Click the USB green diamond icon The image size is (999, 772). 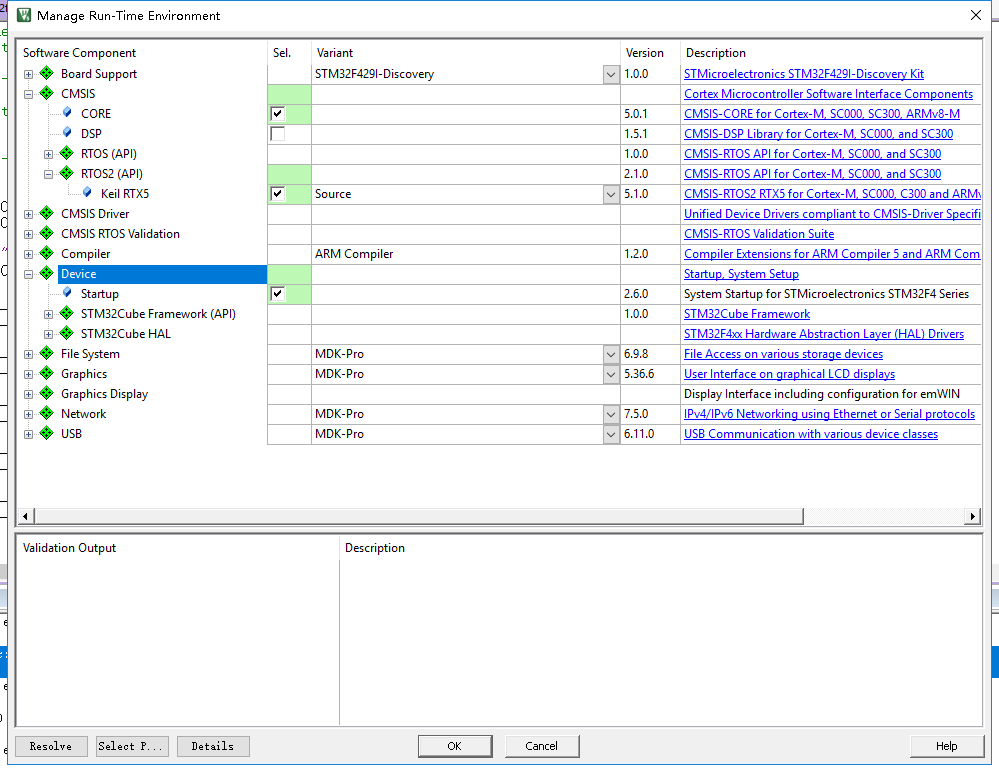click(47, 433)
